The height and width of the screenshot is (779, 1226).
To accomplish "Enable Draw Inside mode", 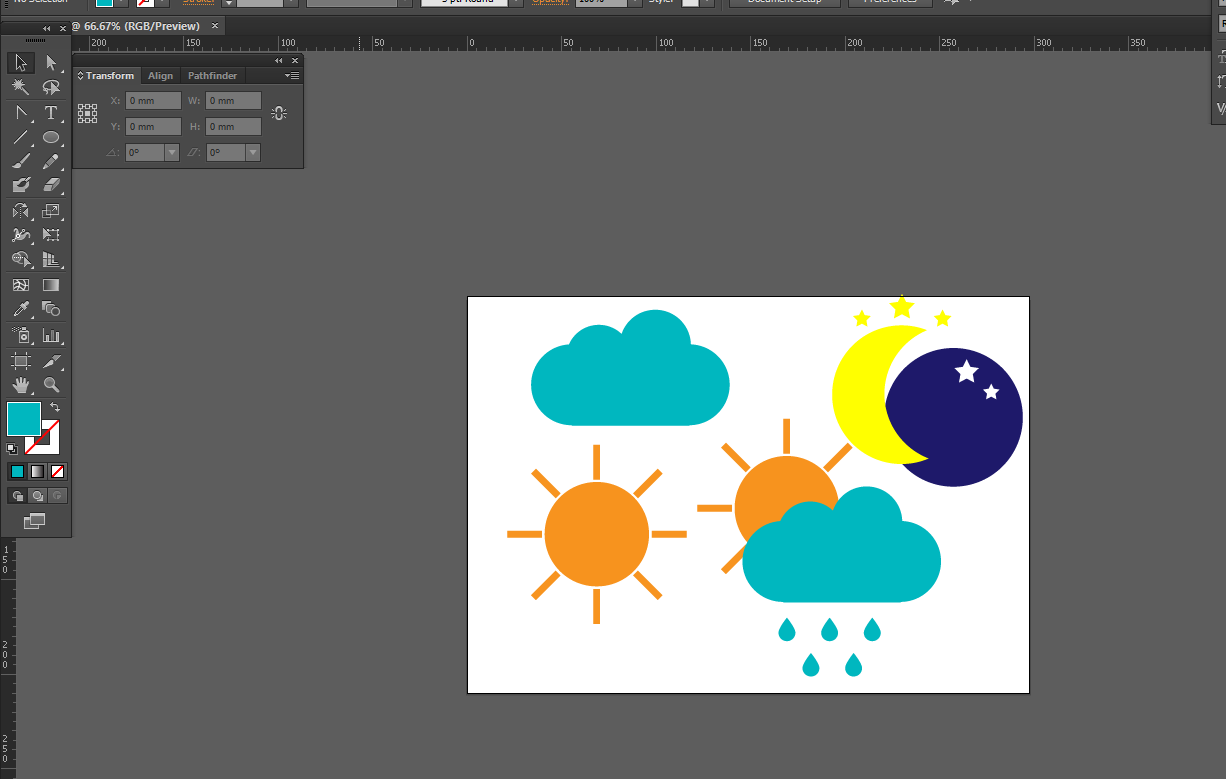I will tap(58, 495).
